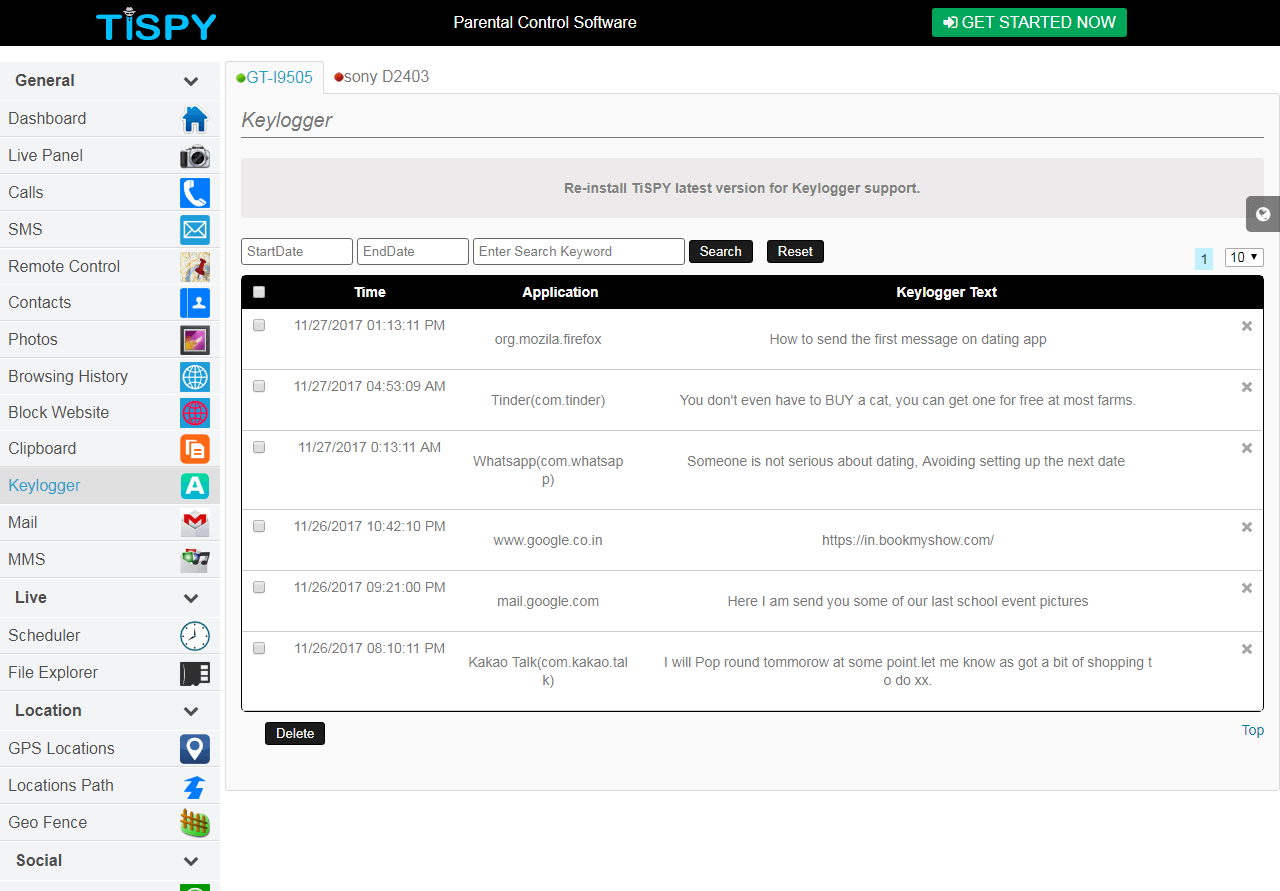Check the www.google.co.in row checkbox
This screenshot has height=891, width=1280.
(x=259, y=526)
